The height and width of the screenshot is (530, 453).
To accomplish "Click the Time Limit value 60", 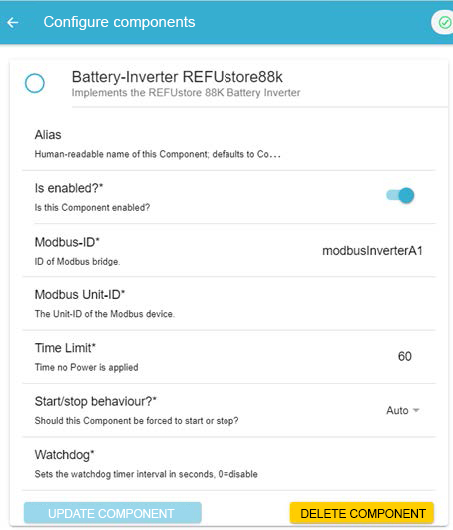I will pyautogui.click(x=405, y=356).
